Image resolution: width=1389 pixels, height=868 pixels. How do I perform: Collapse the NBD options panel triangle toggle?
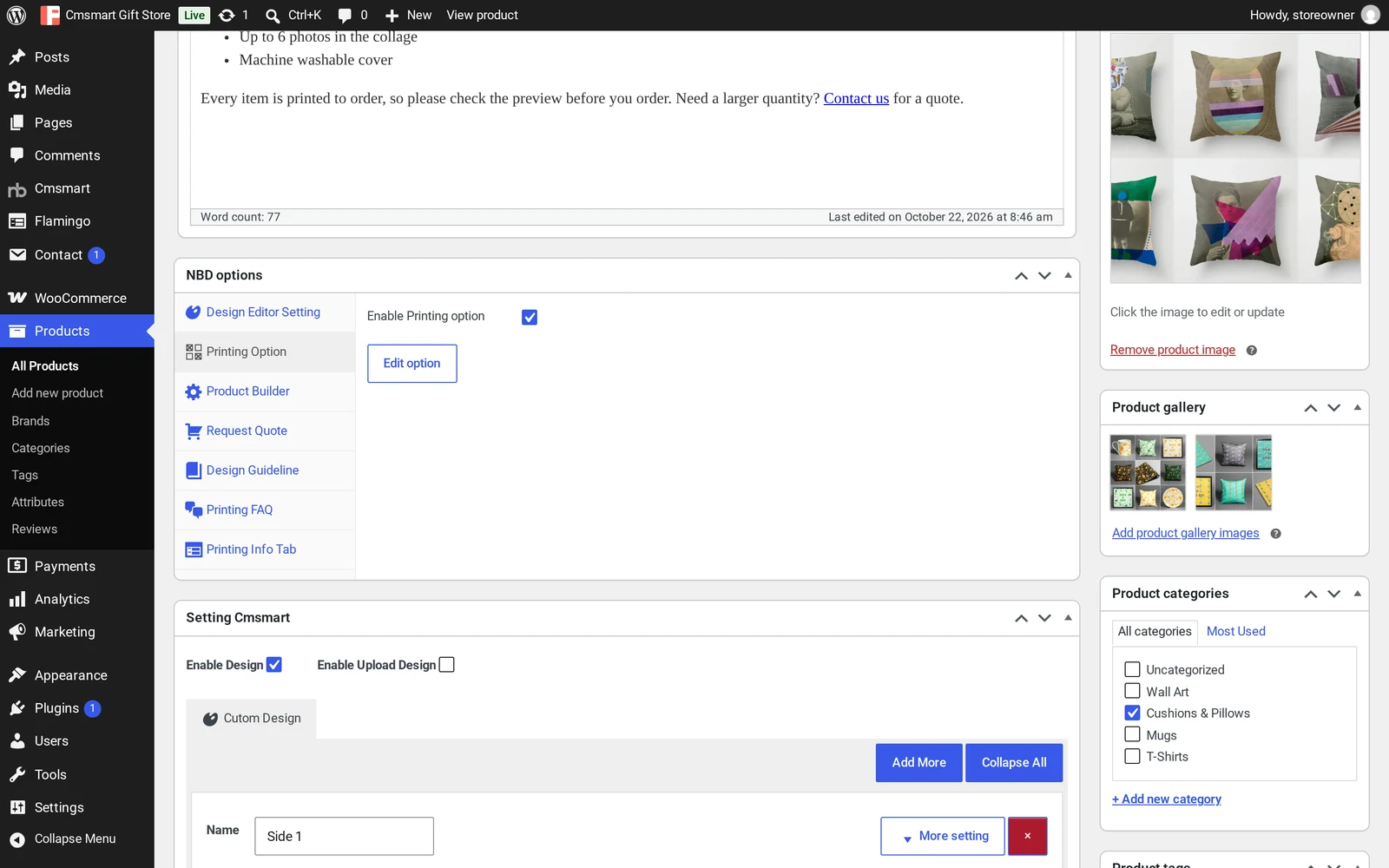pyautogui.click(x=1068, y=275)
